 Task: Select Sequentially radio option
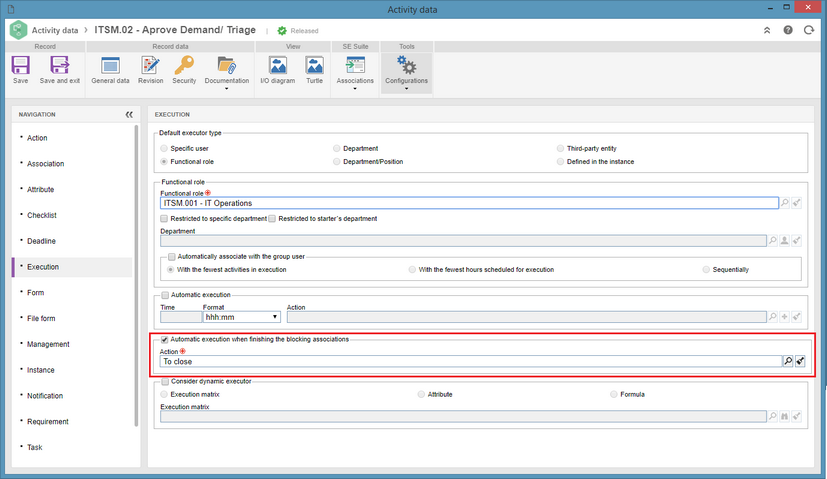coord(706,270)
